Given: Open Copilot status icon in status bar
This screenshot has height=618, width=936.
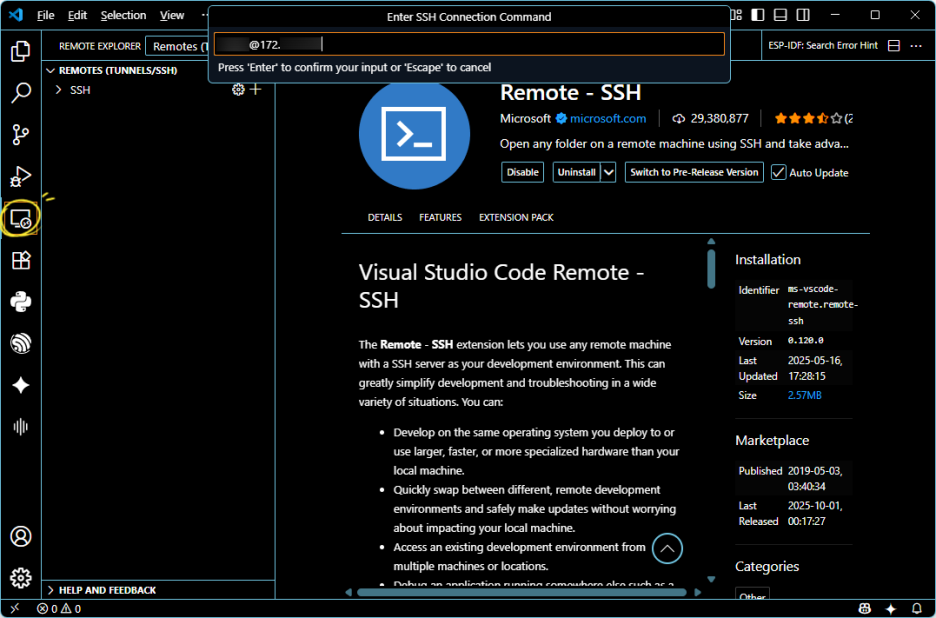Looking at the screenshot, I should (x=865, y=608).
